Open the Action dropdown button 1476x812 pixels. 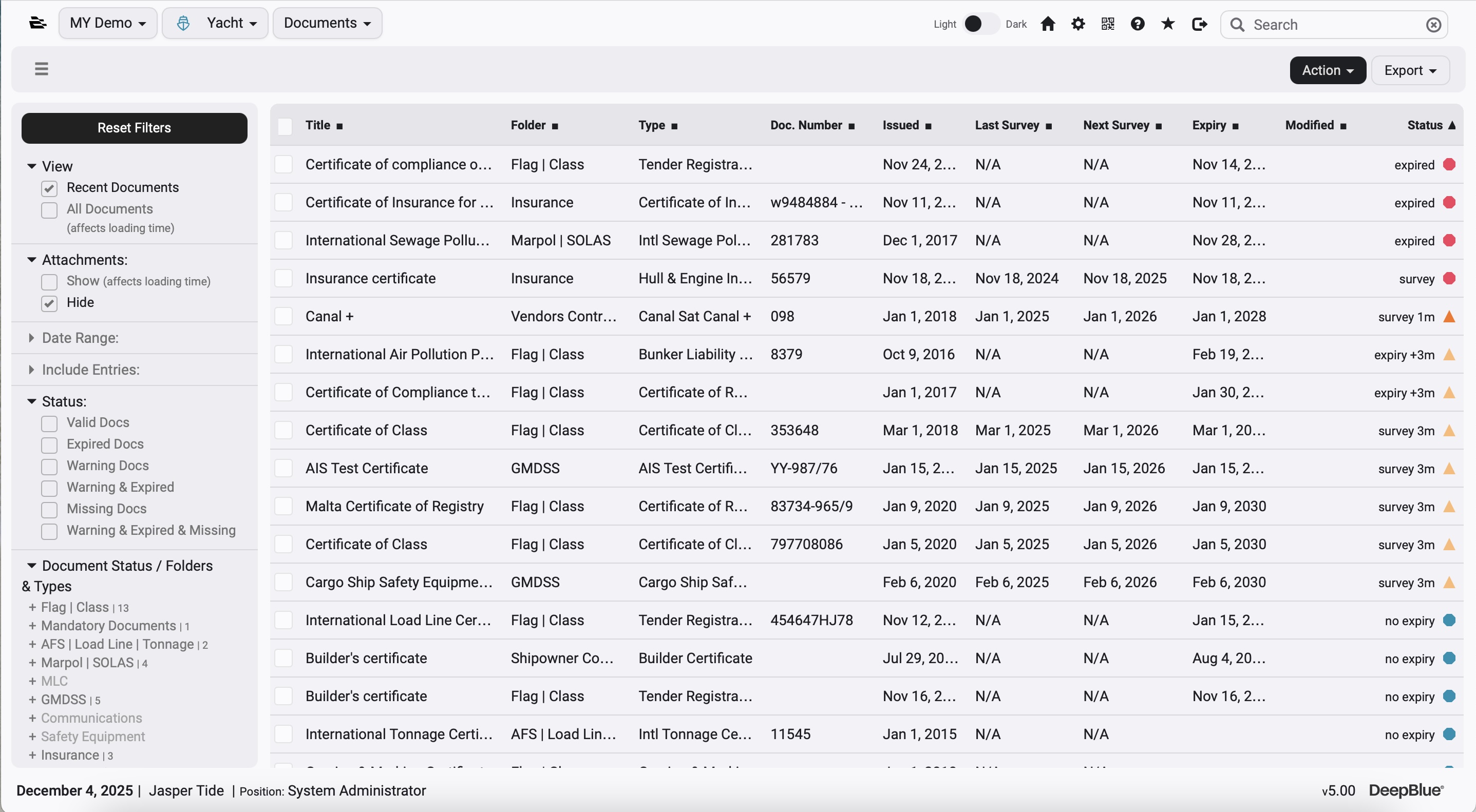(x=1327, y=70)
